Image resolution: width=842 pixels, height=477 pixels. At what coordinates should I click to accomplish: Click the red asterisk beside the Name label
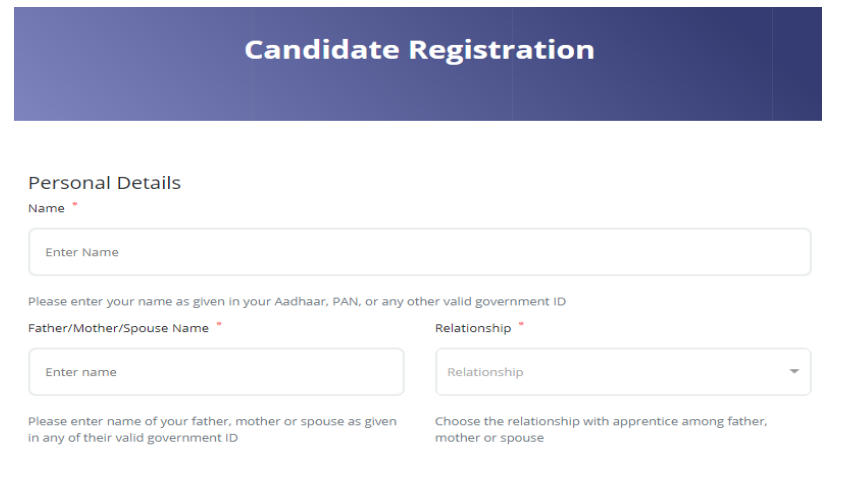(74, 207)
